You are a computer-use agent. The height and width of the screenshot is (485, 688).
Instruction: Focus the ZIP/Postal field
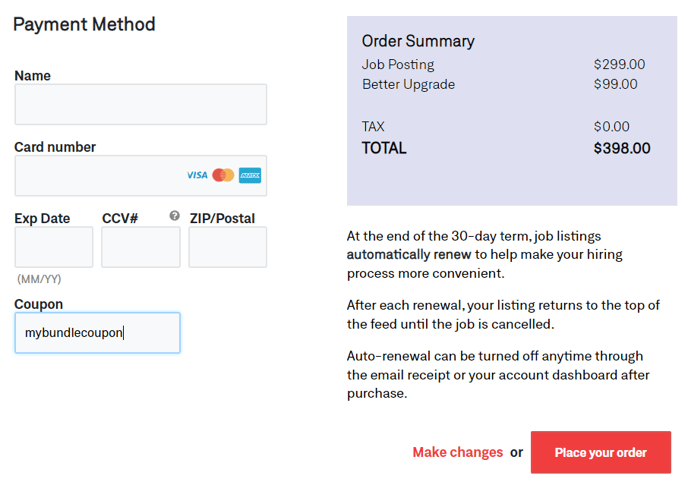pyautogui.click(x=228, y=247)
